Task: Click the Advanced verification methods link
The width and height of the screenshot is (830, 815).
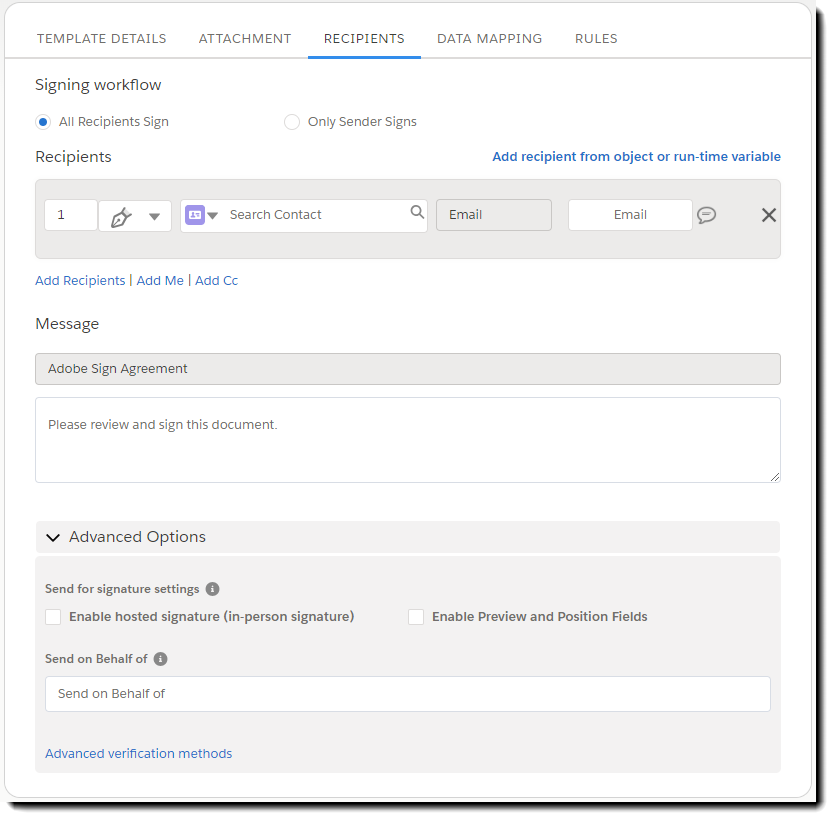Action: [x=138, y=753]
